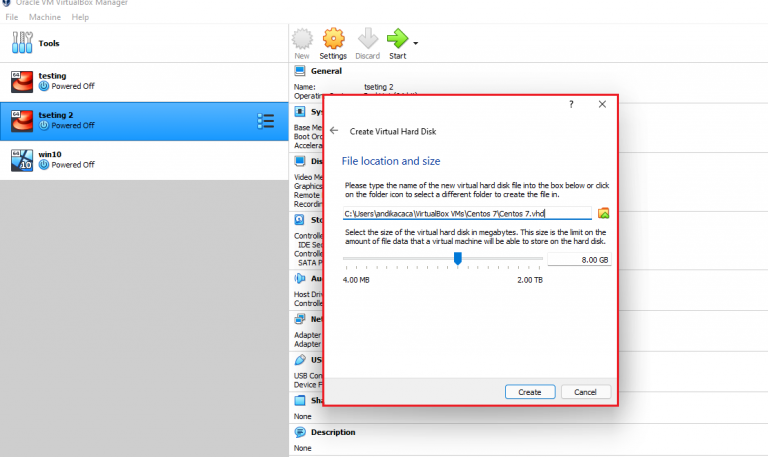Click the System section chip icon
The width and height of the screenshot is (768, 457).
pyautogui.click(x=300, y=112)
